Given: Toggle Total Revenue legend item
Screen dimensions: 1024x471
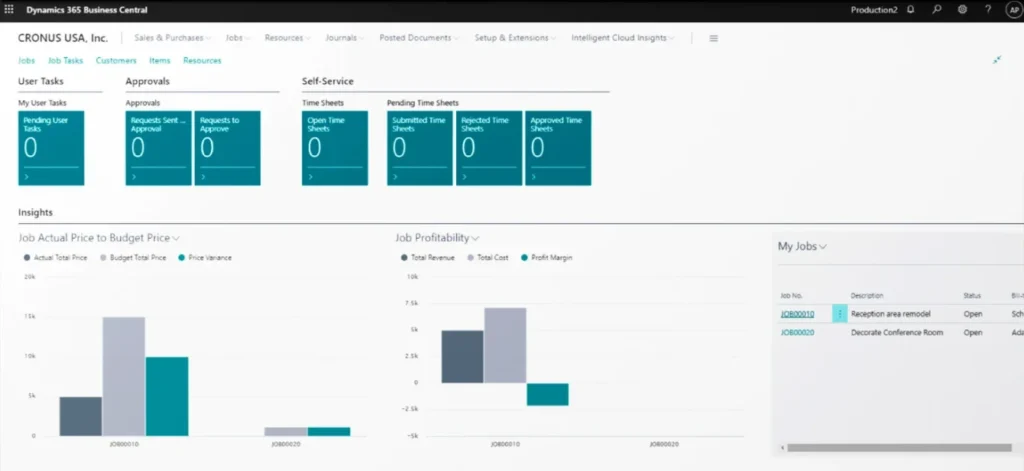Looking at the screenshot, I should click(428, 258).
